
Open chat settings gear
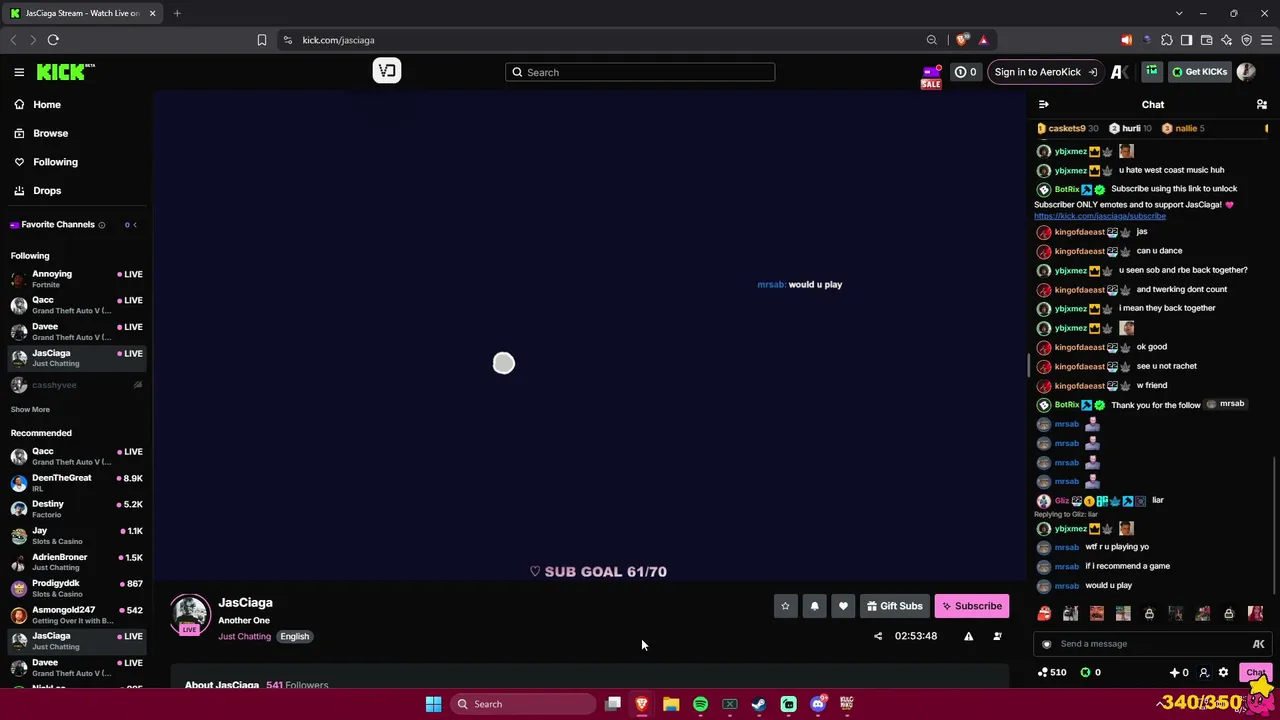click(x=1223, y=672)
